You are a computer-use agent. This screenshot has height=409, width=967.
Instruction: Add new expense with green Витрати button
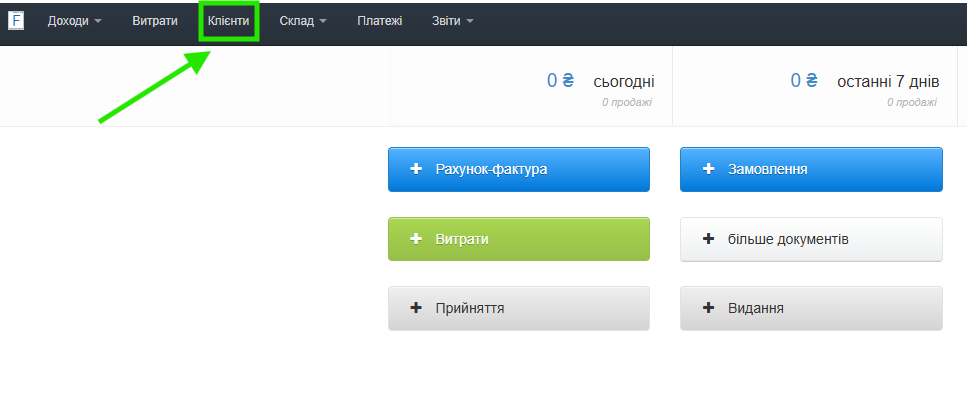pyautogui.click(x=518, y=239)
